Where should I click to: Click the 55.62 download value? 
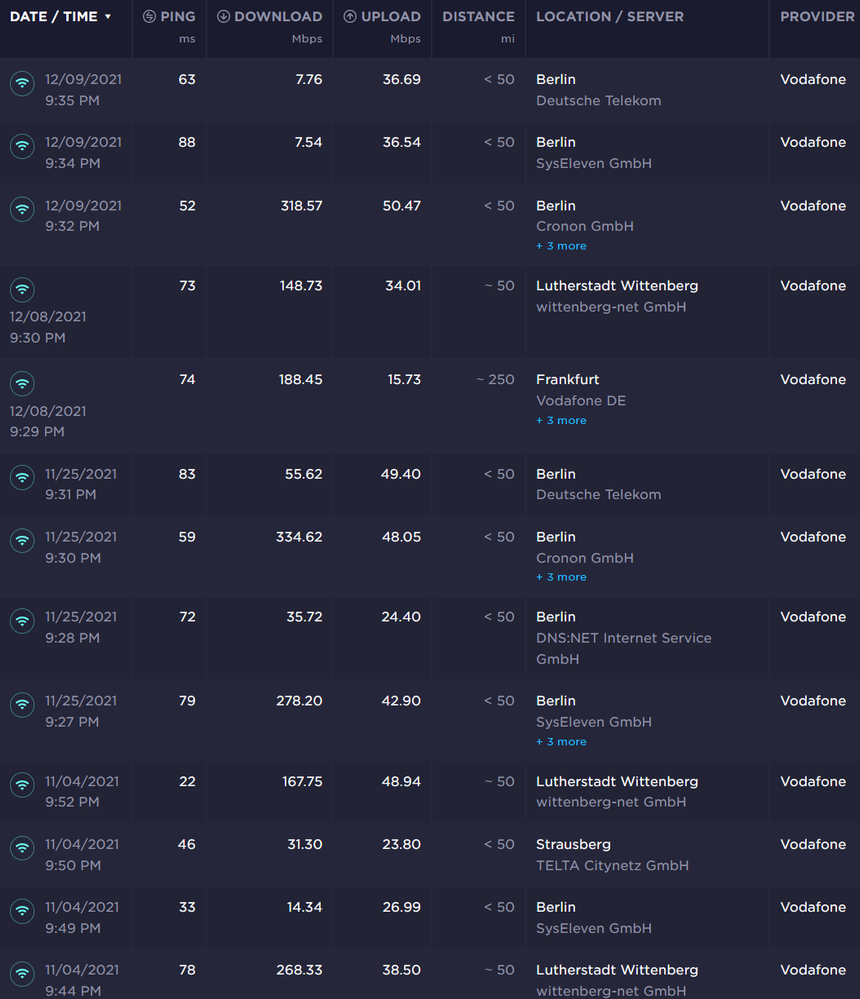pos(304,474)
